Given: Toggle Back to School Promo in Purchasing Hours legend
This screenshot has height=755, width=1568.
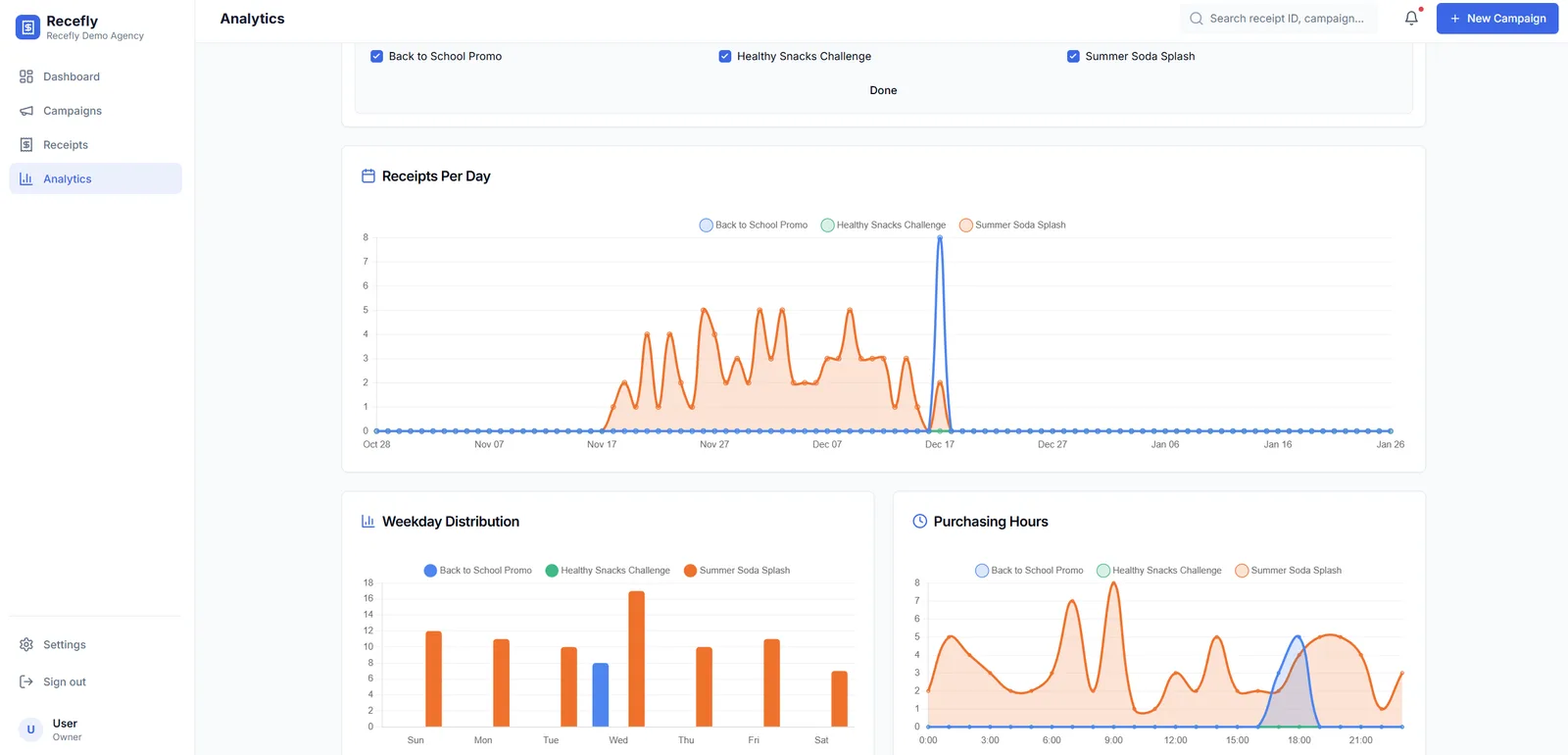Looking at the screenshot, I should 1029,571.
